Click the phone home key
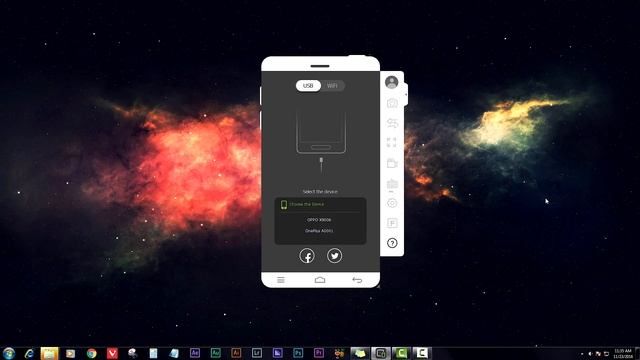 320,280
